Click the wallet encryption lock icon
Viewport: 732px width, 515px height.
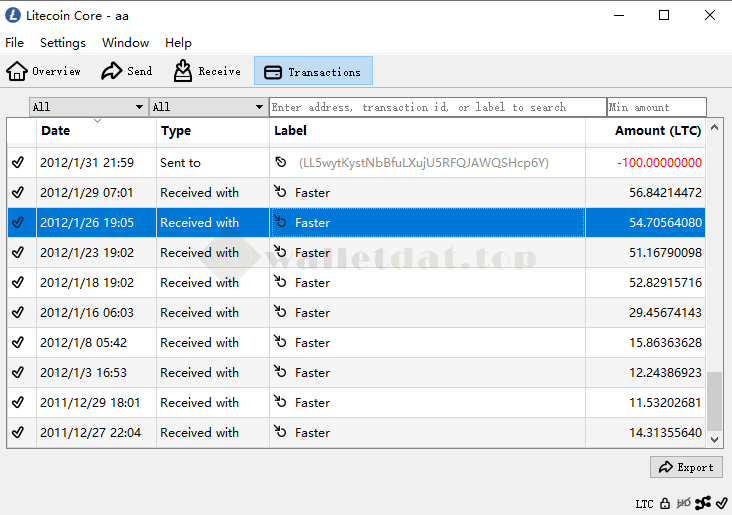pyautogui.click(x=665, y=503)
